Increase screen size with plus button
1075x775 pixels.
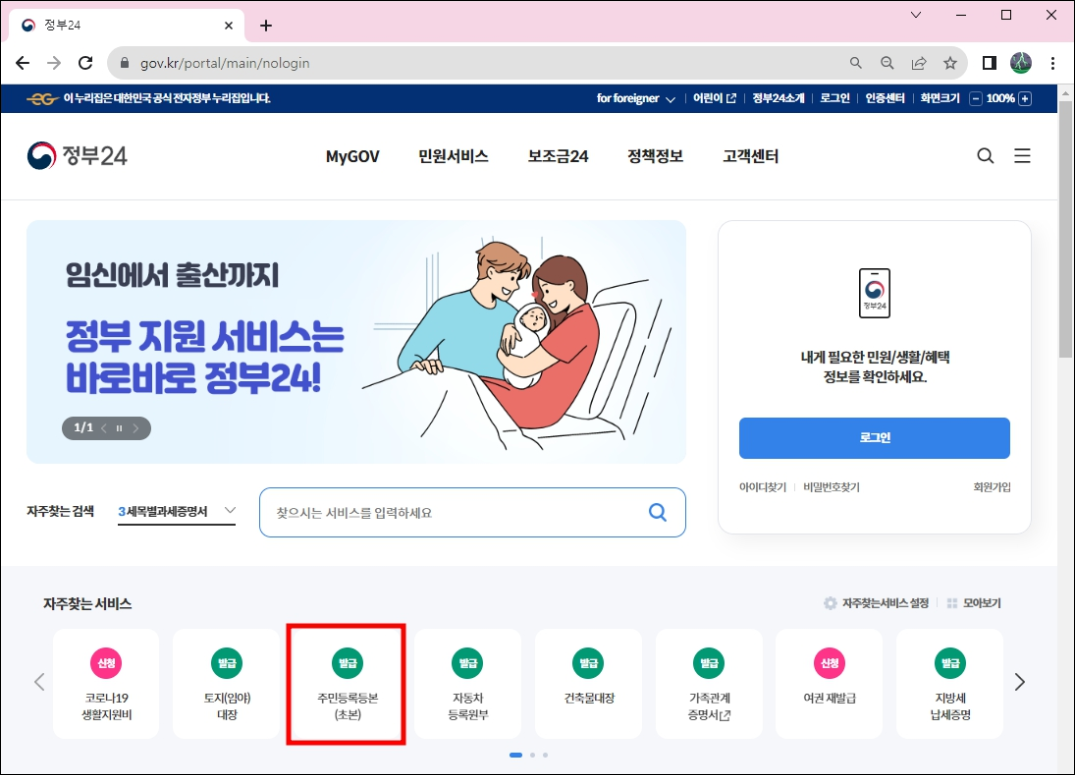1025,99
